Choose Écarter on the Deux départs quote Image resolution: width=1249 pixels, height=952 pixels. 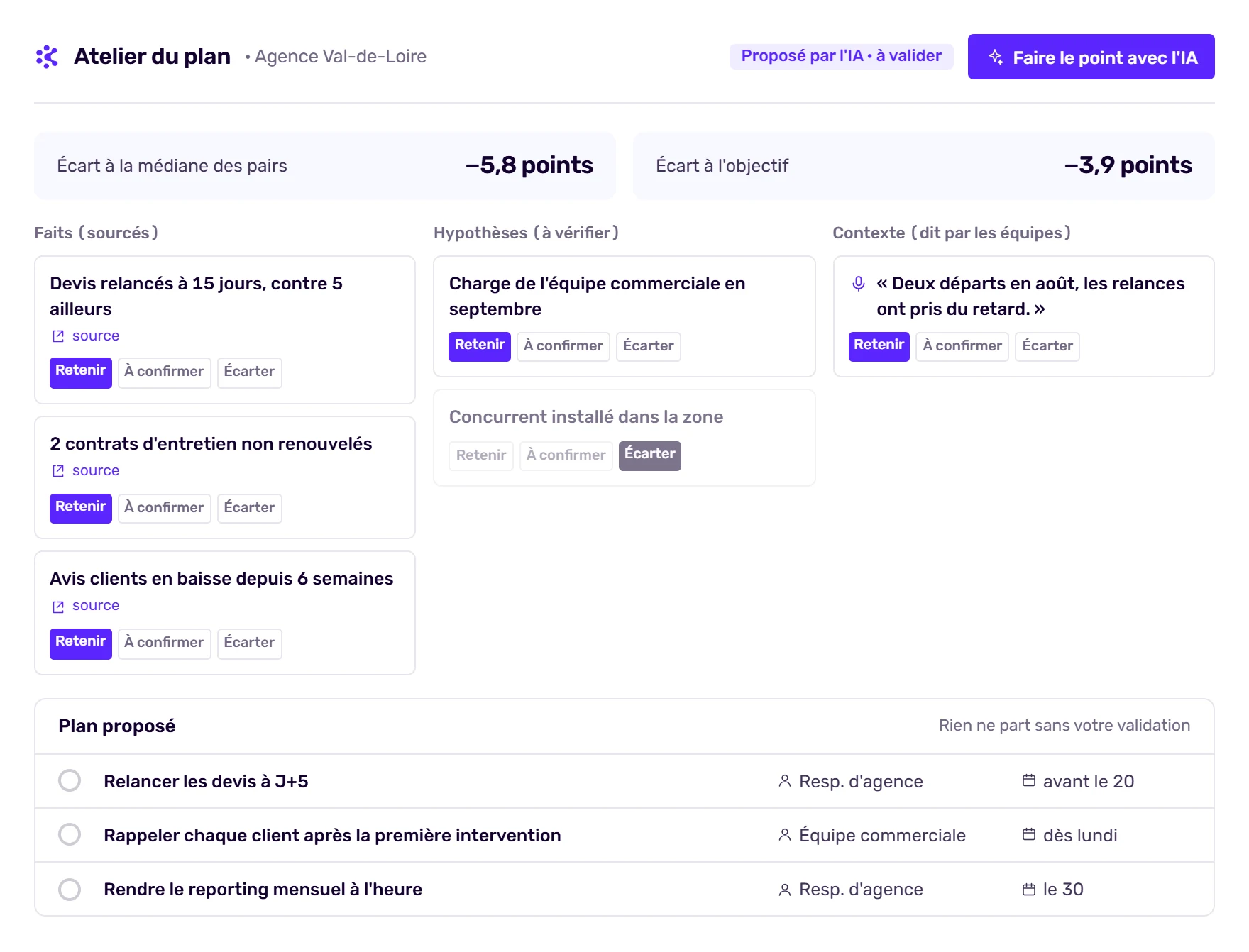[x=1047, y=346]
